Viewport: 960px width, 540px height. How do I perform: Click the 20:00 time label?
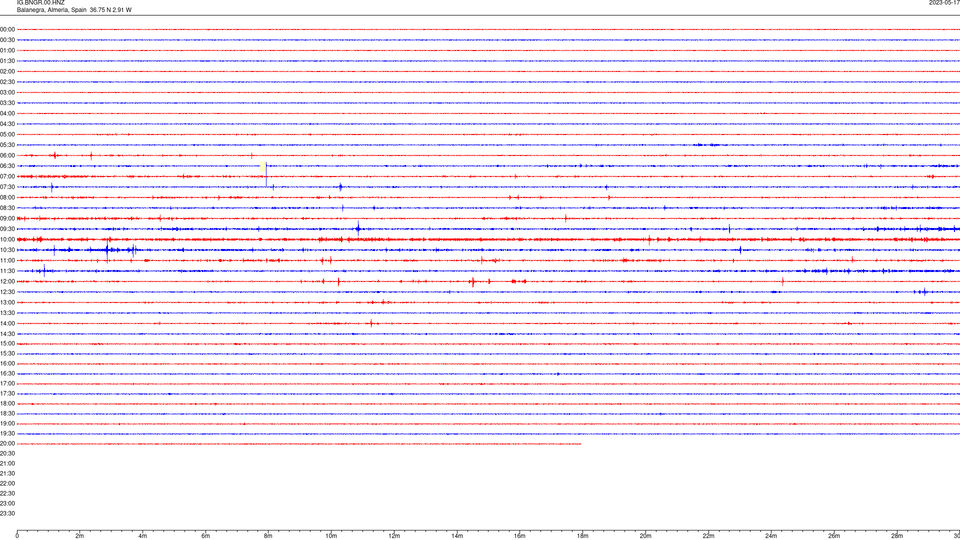coord(7,443)
